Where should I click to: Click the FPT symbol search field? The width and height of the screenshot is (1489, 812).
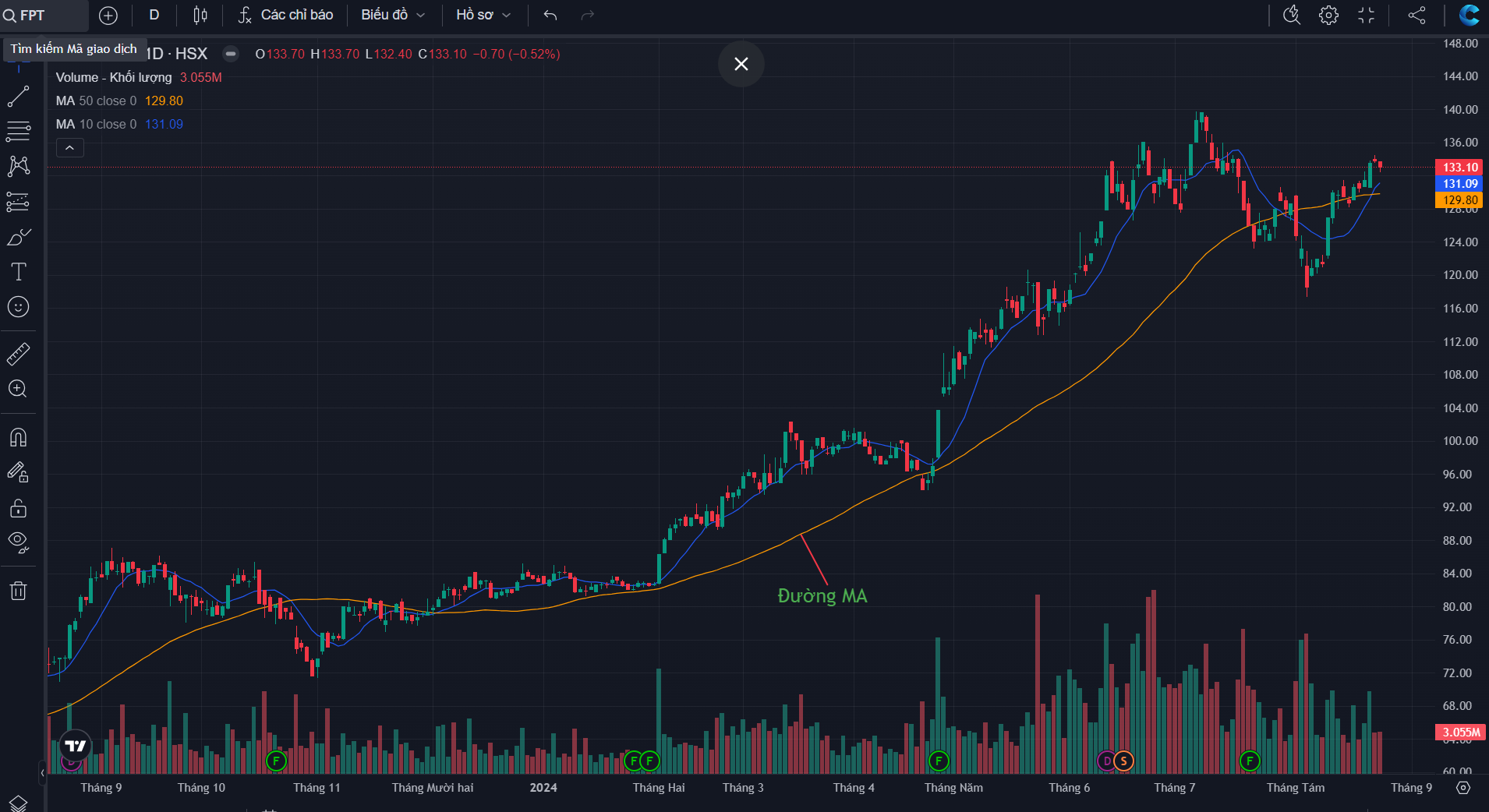coord(44,15)
